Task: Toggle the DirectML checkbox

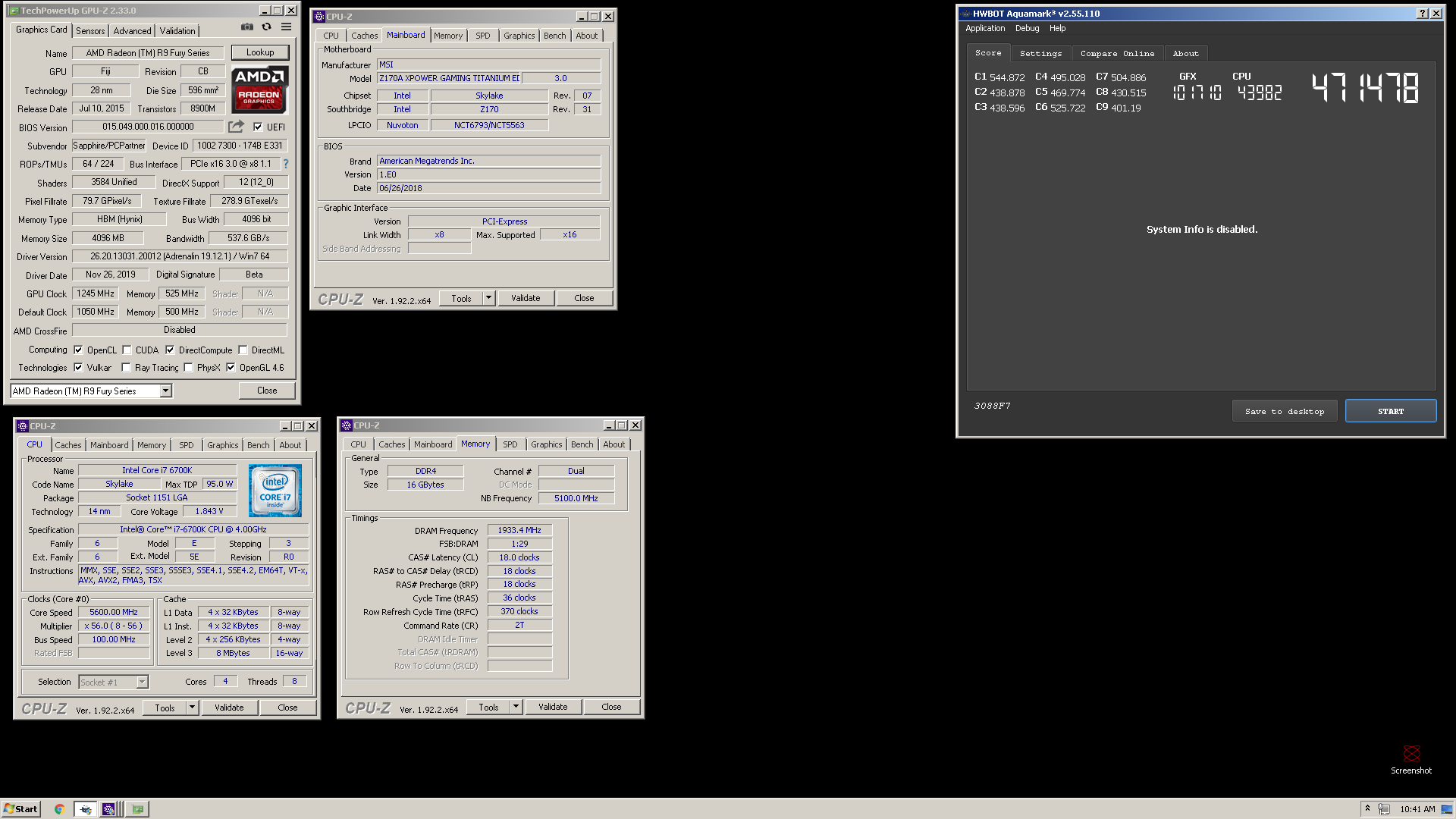Action: (x=243, y=350)
